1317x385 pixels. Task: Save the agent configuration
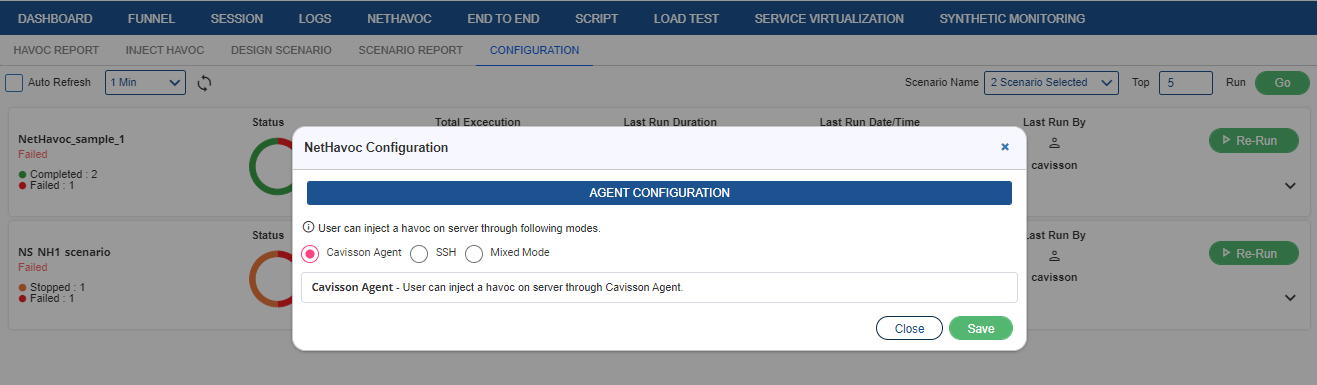click(981, 328)
